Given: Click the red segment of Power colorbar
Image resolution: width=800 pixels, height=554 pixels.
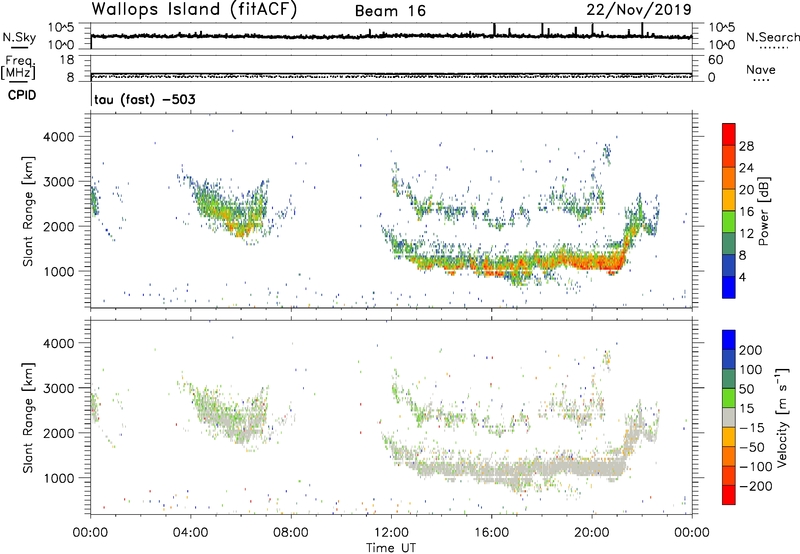Looking at the screenshot, I should point(729,134).
